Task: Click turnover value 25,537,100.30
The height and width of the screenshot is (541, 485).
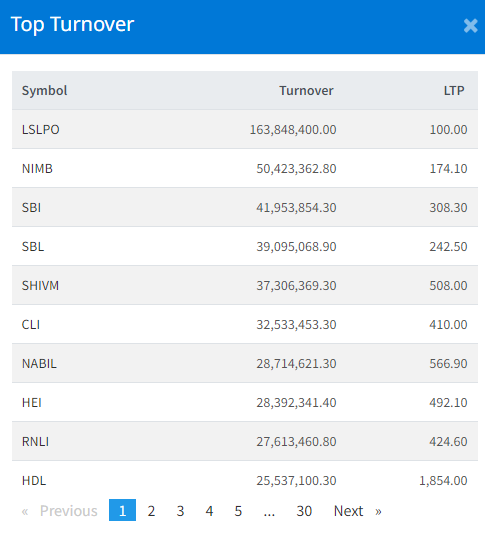Action: tap(296, 481)
